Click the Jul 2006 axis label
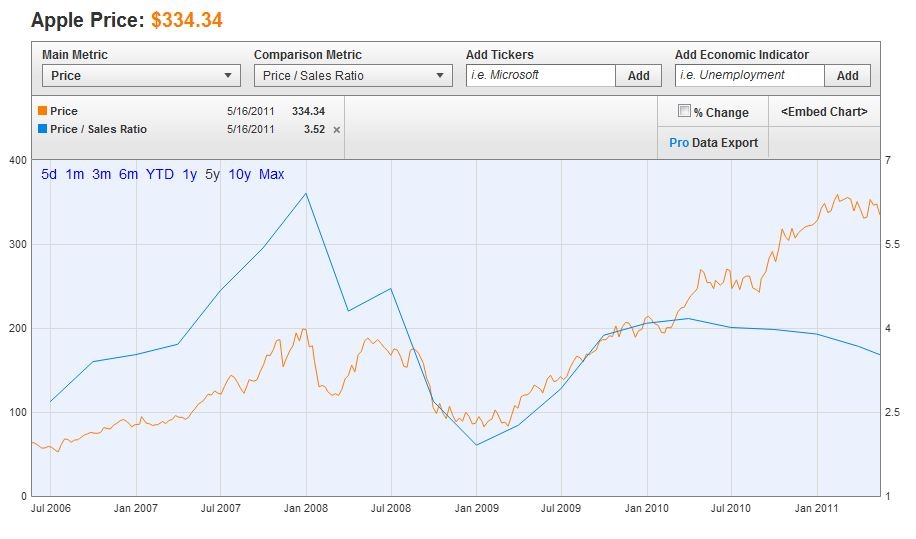The height and width of the screenshot is (539, 916). (x=50, y=508)
